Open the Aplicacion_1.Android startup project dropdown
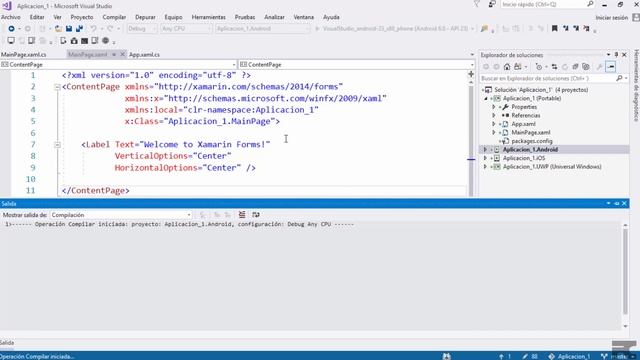This screenshot has height=360, width=640. [262, 29]
